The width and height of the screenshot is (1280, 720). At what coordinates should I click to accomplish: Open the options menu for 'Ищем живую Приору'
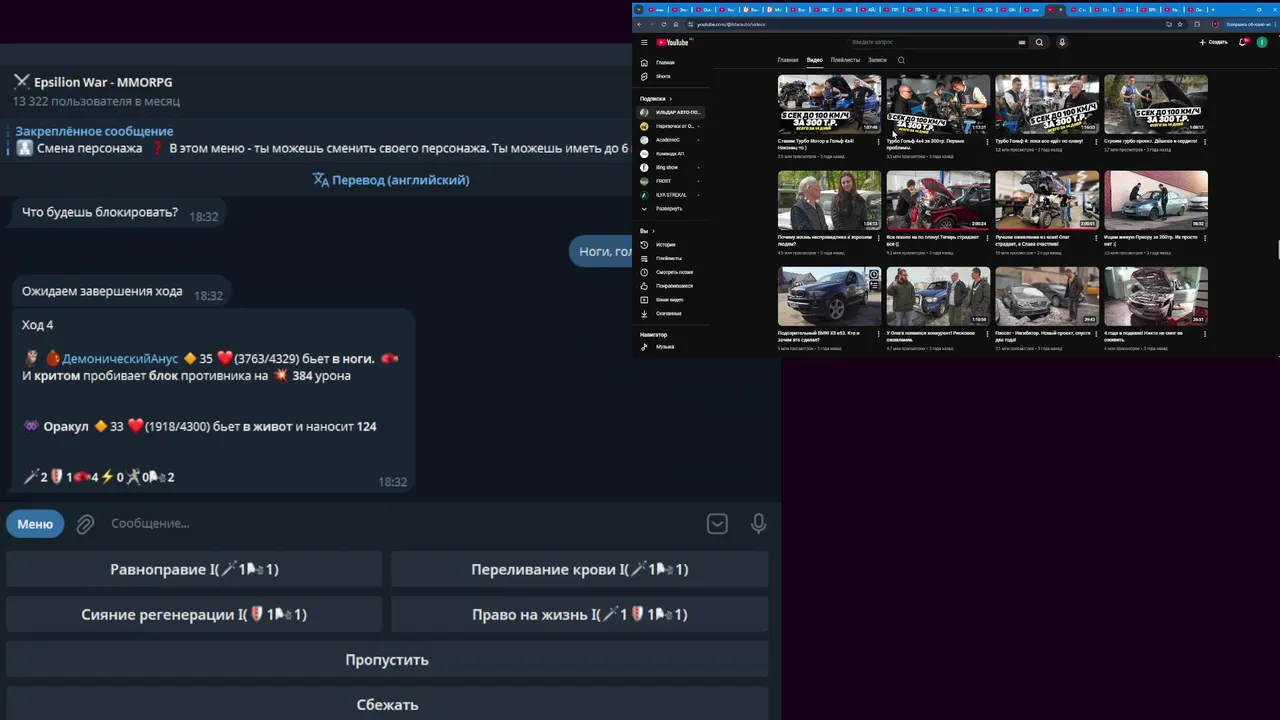point(1204,238)
